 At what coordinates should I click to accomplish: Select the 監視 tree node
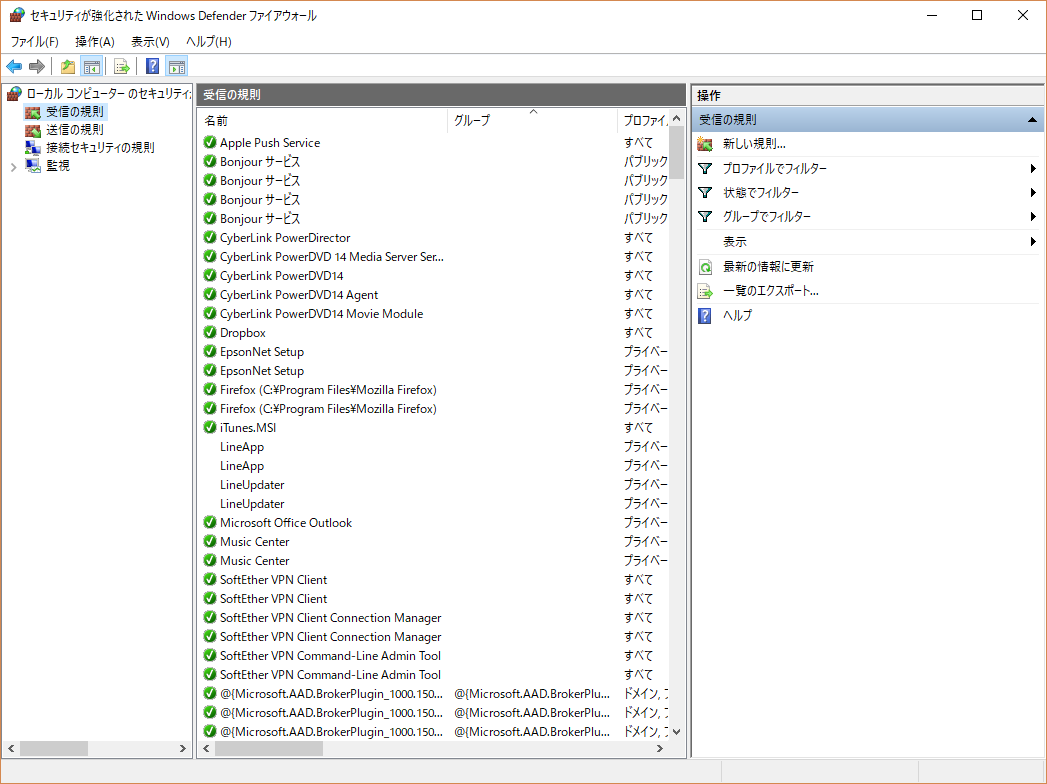[58, 166]
